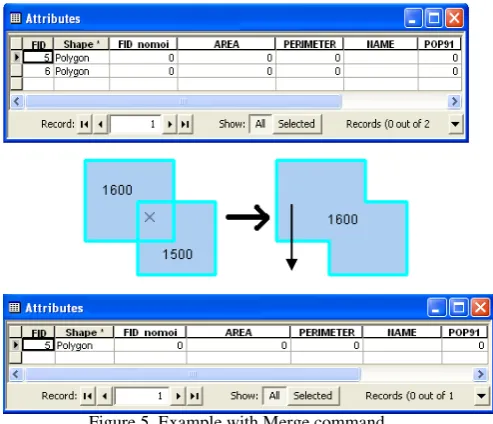Maximize the top Attributes window
493x424 pixels.
tap(434, 18)
